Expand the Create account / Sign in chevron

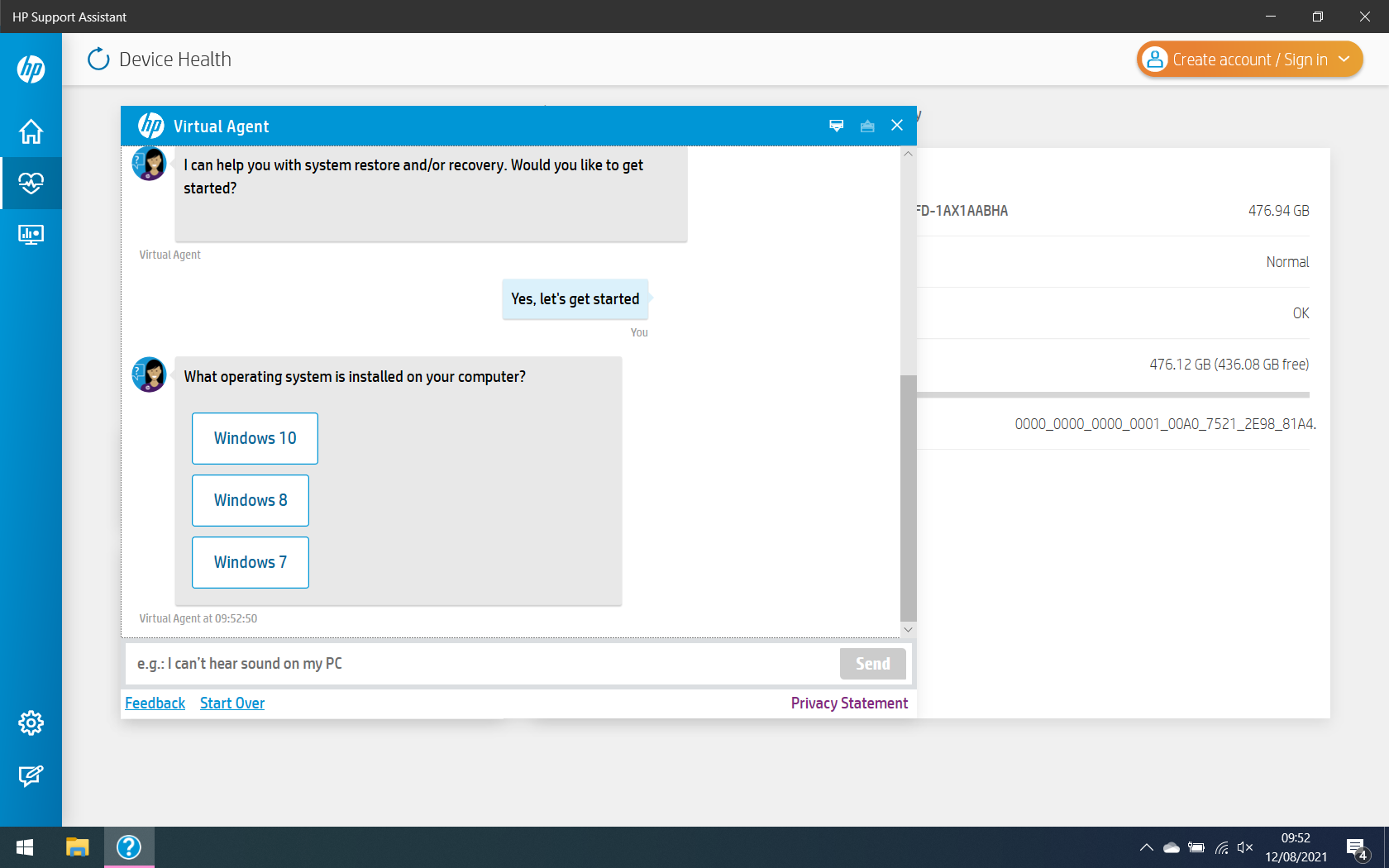click(x=1344, y=60)
